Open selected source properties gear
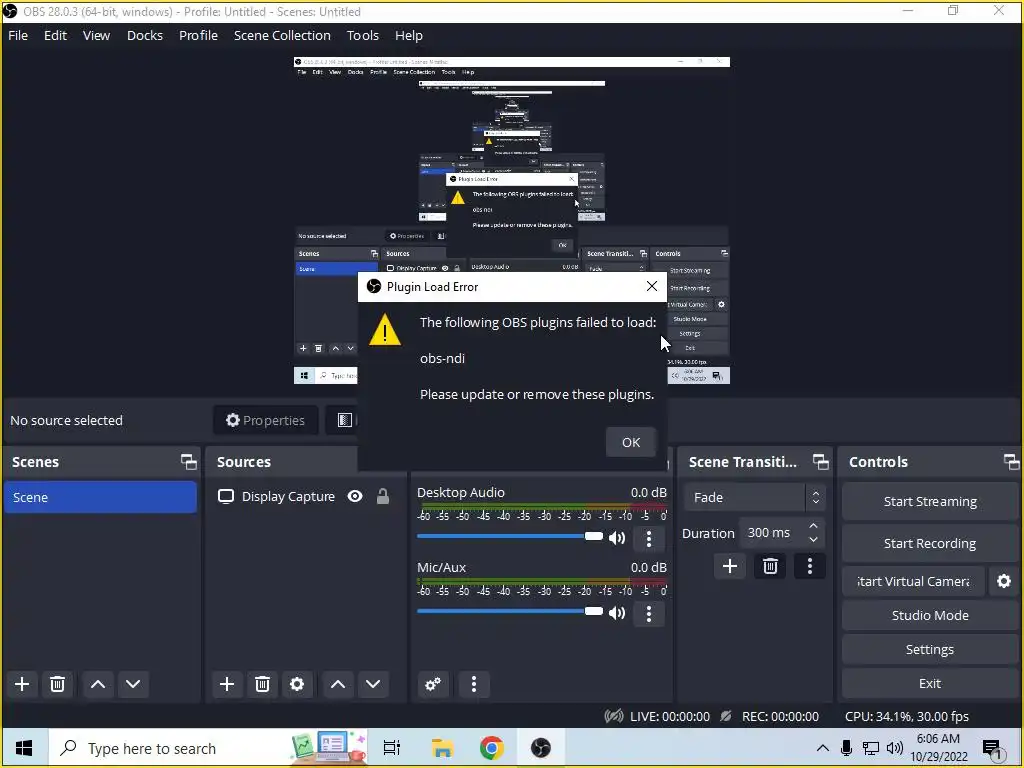The width and height of the screenshot is (1024, 768). 297,684
